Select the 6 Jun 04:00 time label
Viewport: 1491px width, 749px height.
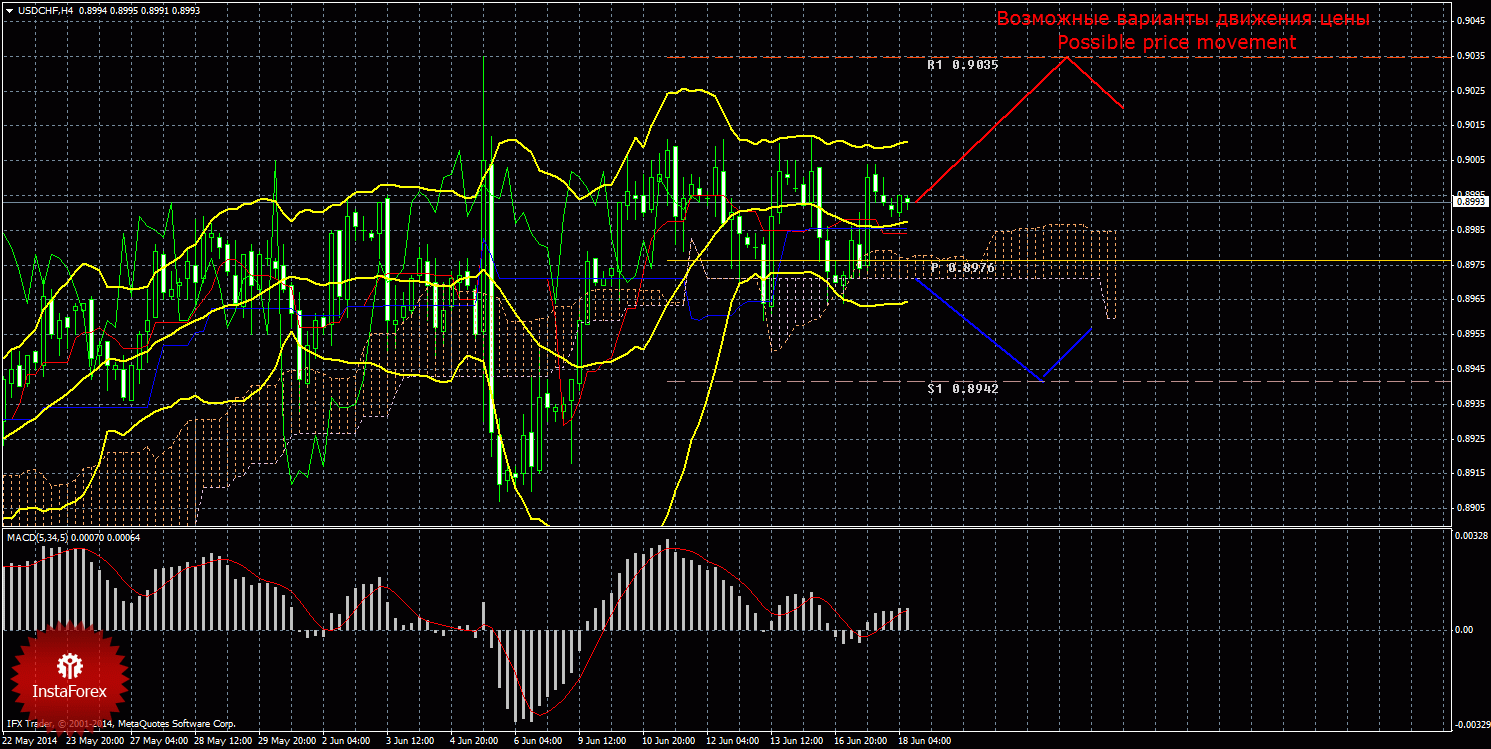click(539, 742)
